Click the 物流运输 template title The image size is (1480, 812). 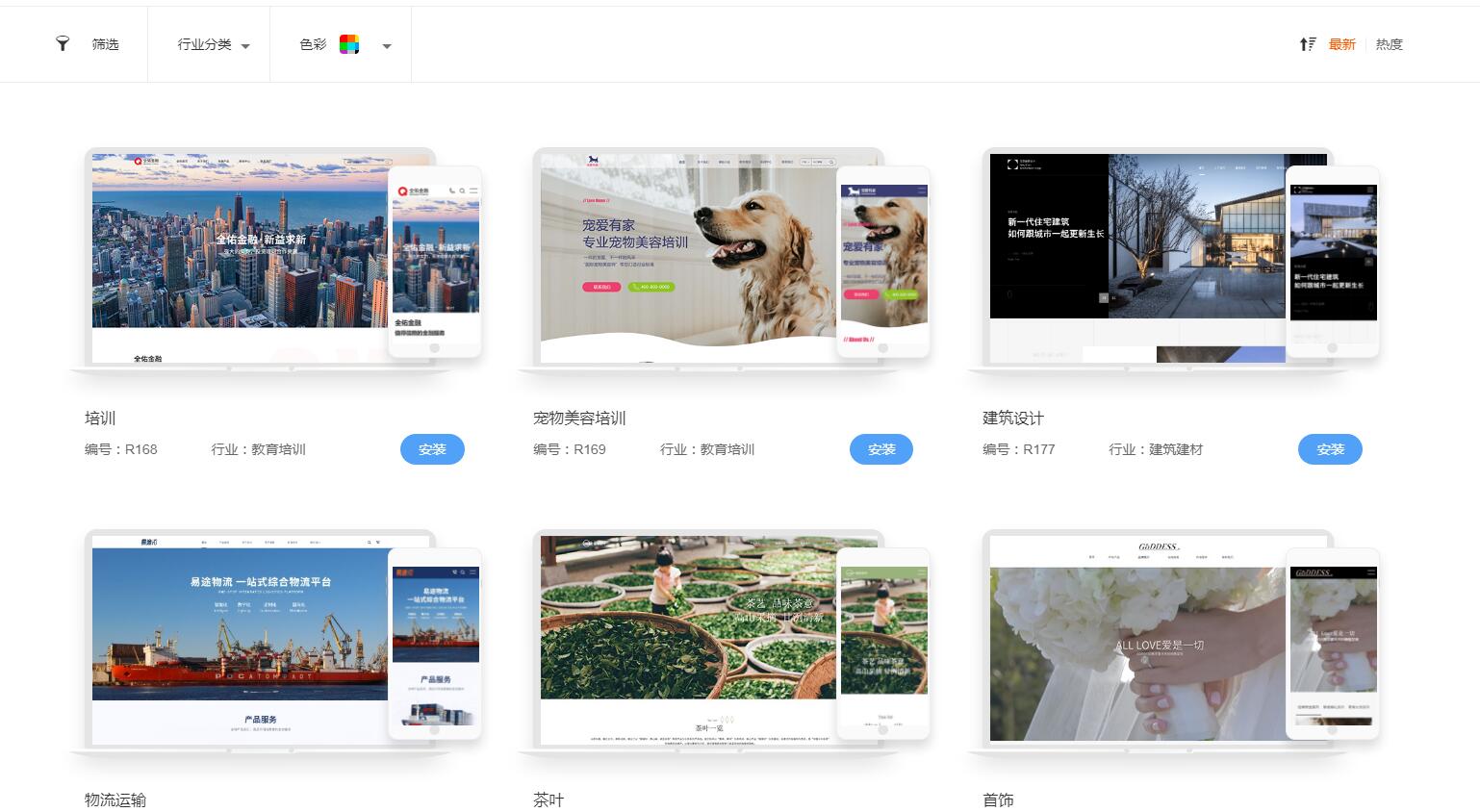tap(115, 799)
